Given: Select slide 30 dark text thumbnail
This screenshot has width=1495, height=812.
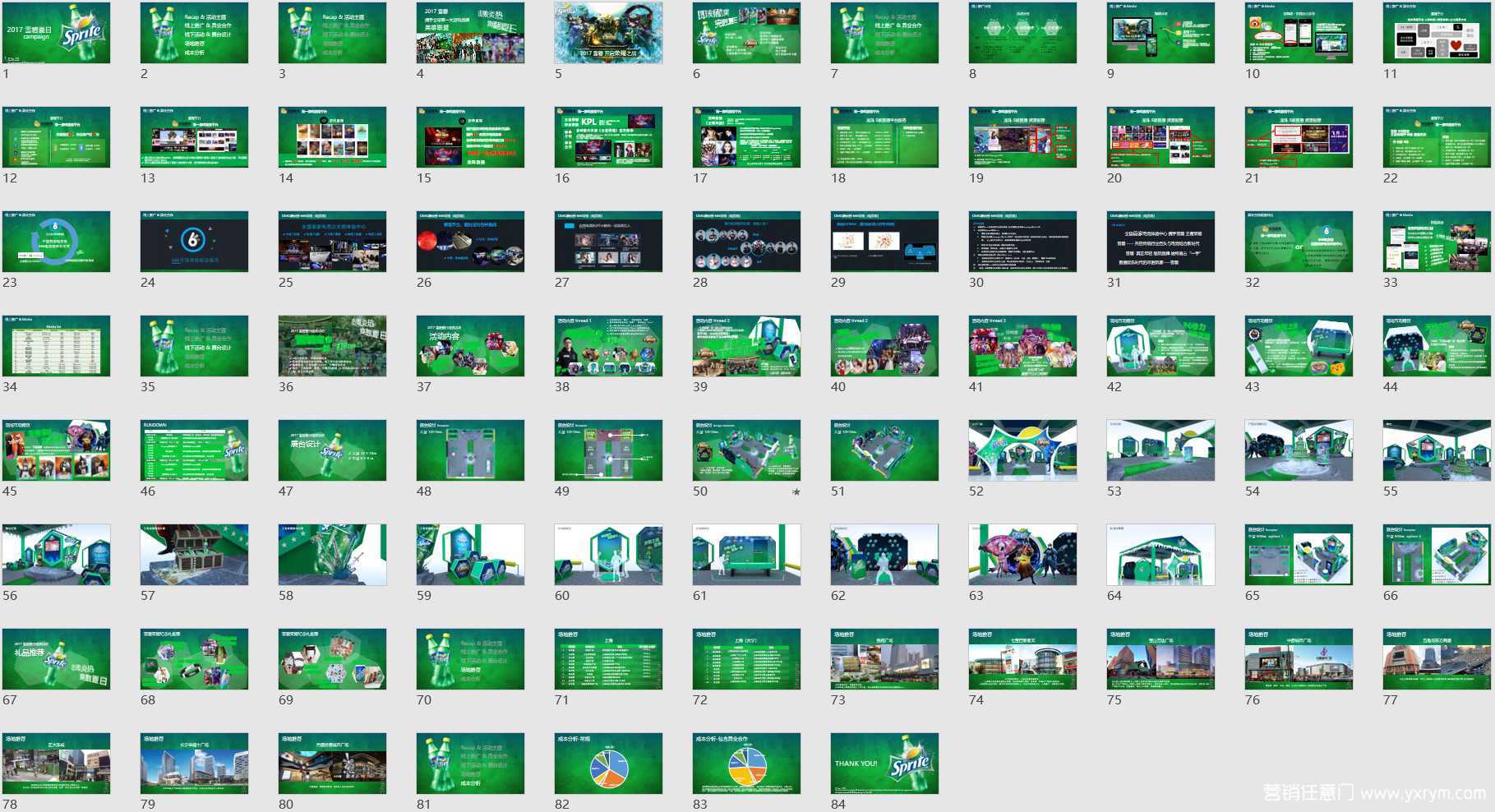Looking at the screenshot, I should tap(1022, 242).
